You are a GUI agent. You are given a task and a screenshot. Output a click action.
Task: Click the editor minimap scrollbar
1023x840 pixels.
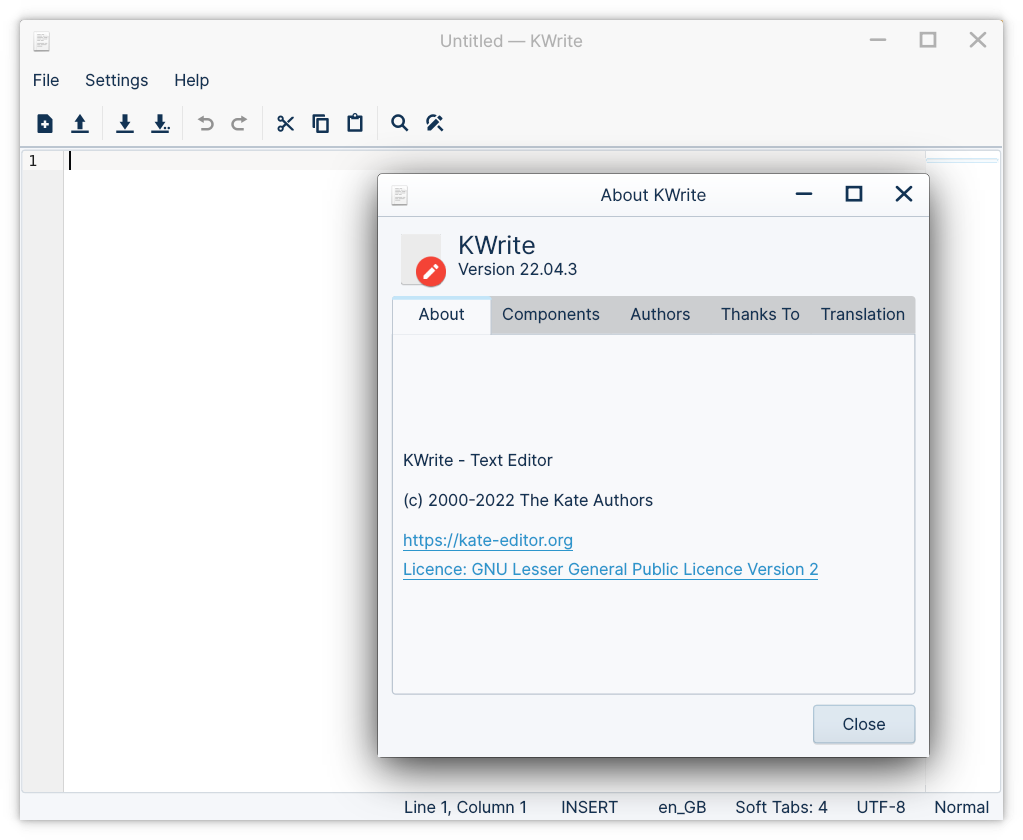[962, 471]
